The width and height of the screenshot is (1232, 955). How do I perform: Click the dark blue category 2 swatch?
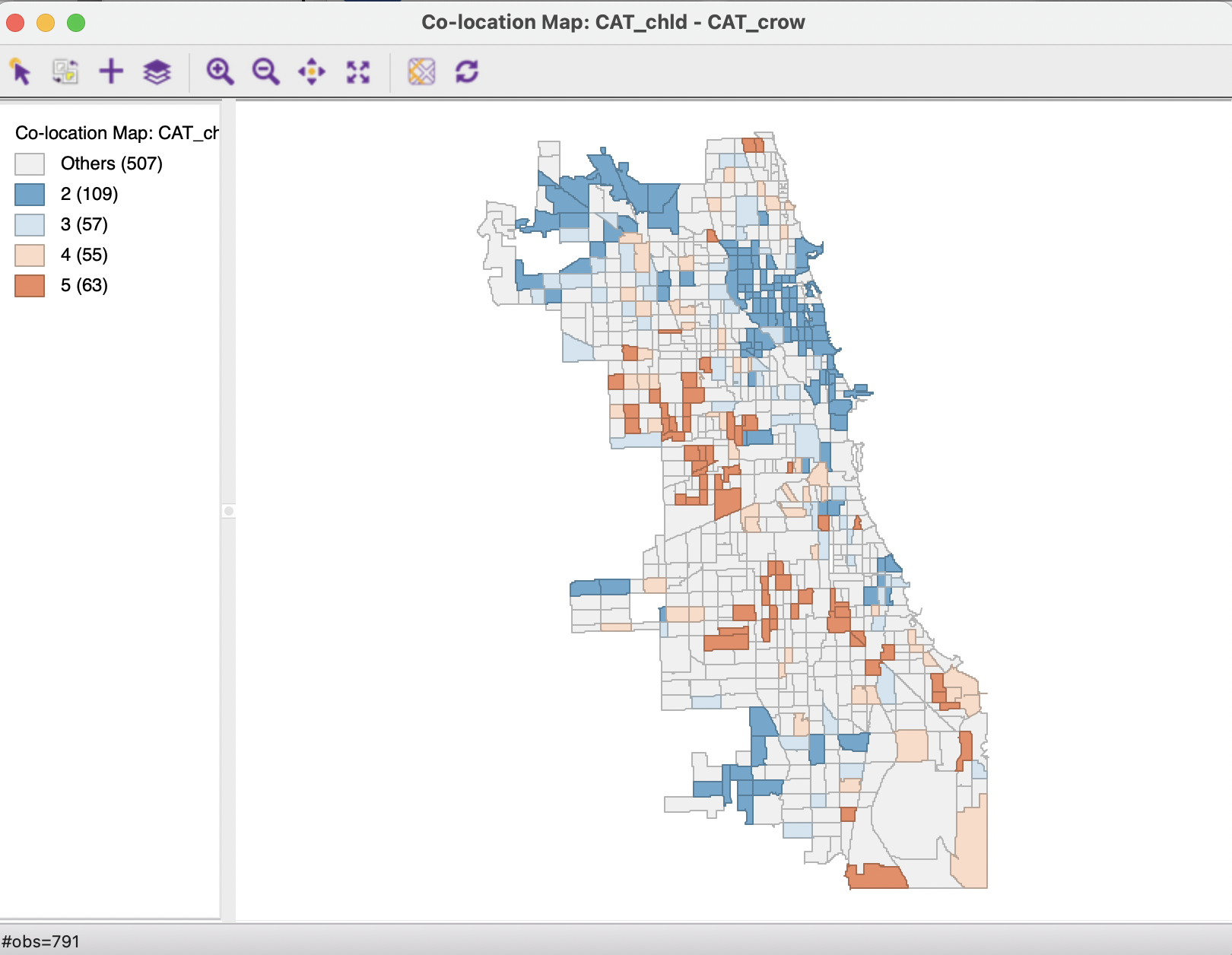click(x=30, y=194)
